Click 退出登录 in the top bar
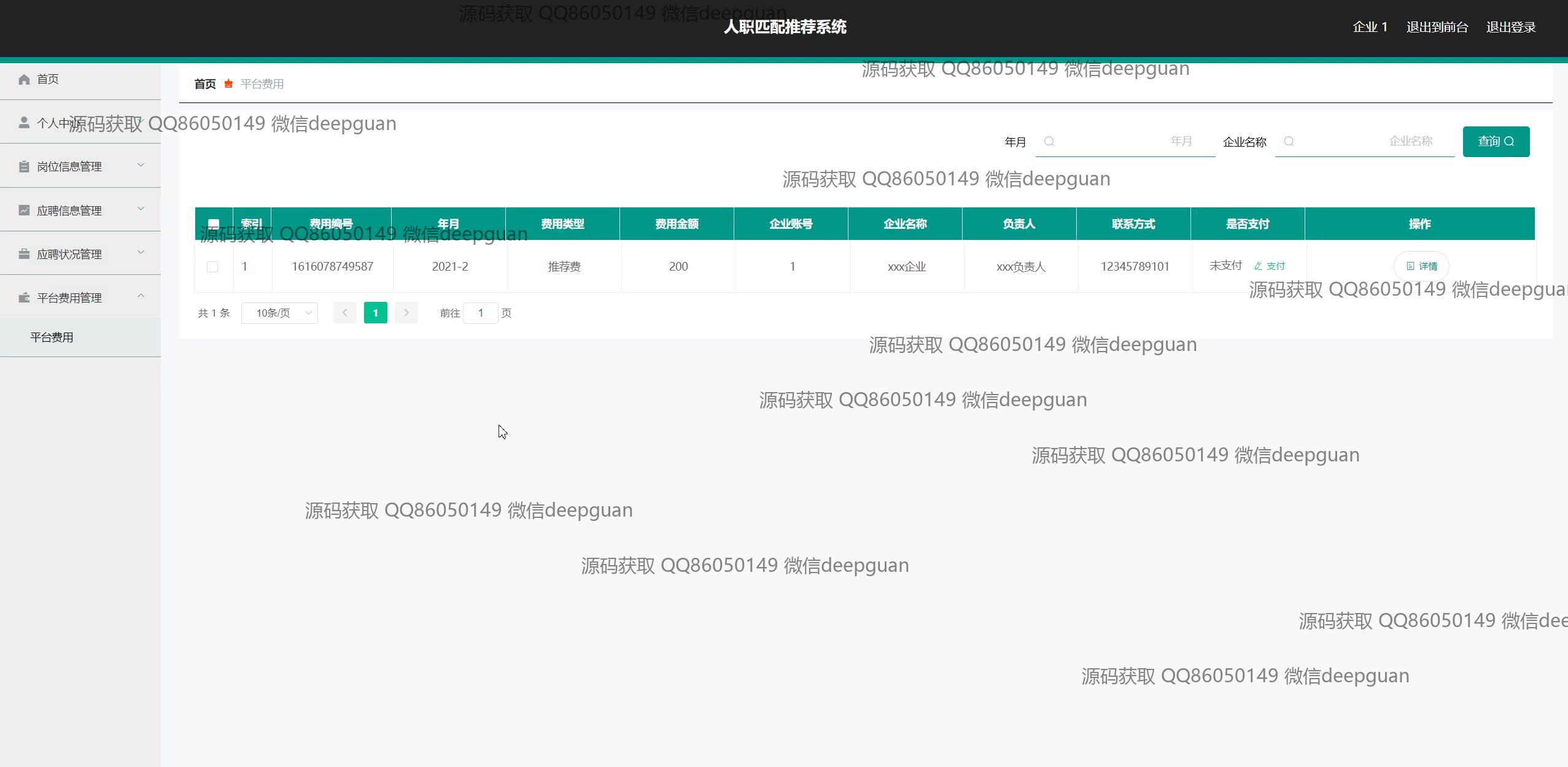Viewport: 1568px width, 767px height. coord(1510,27)
